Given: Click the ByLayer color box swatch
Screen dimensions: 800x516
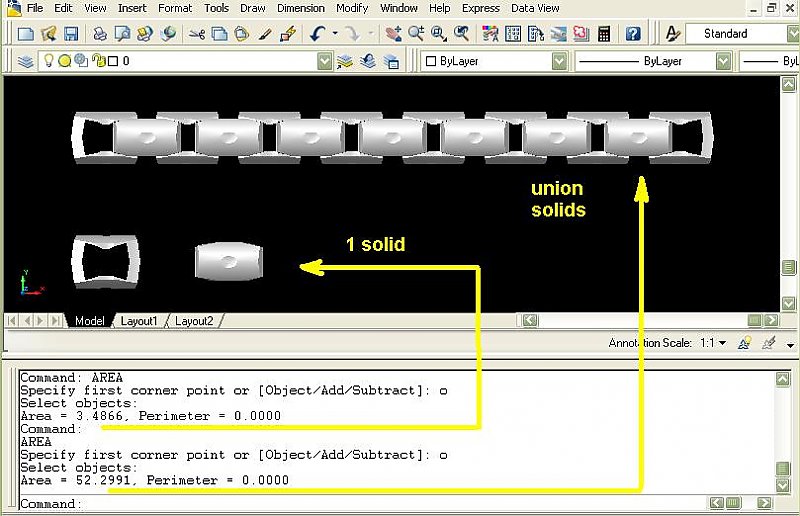Looking at the screenshot, I should click(431, 61).
